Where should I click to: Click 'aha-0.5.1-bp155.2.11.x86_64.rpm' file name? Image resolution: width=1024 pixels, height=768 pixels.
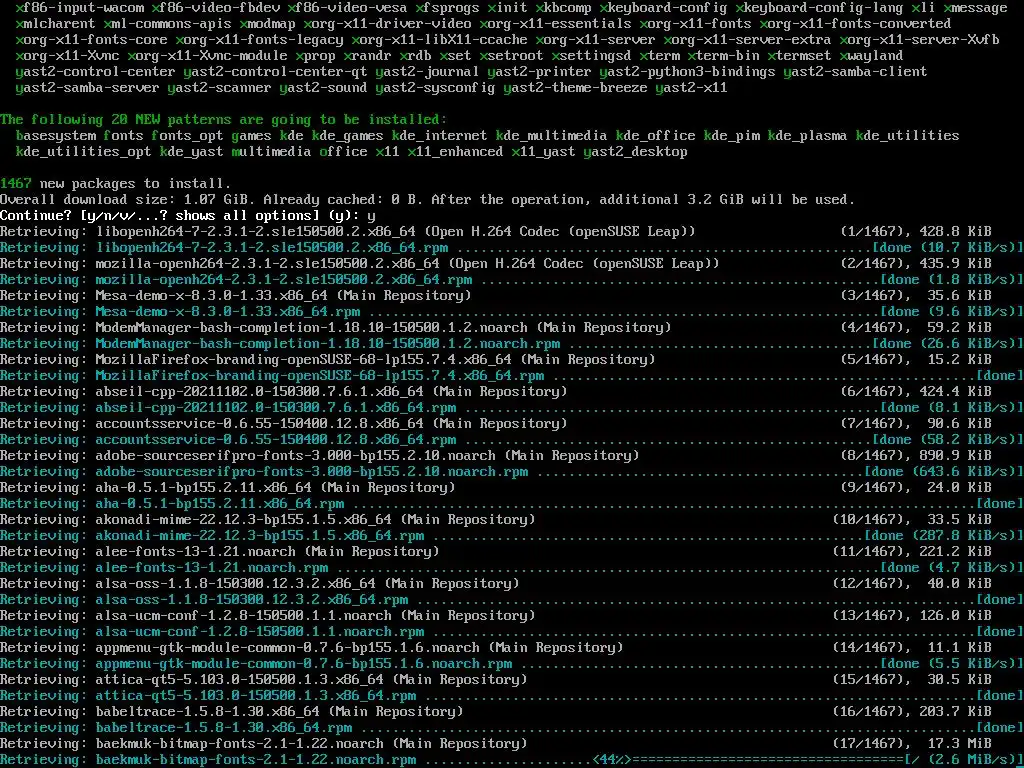click(x=219, y=504)
